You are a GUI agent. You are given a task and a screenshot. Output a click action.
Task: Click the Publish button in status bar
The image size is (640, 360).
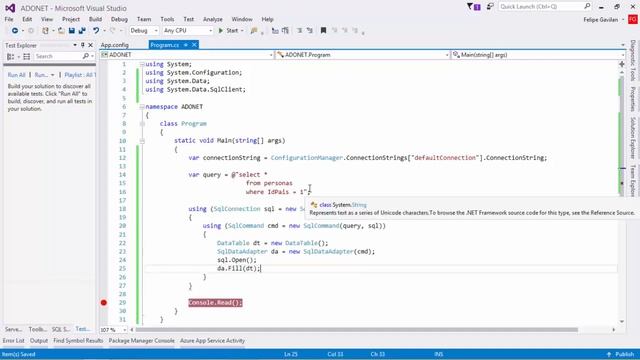pyautogui.click(x=620, y=354)
